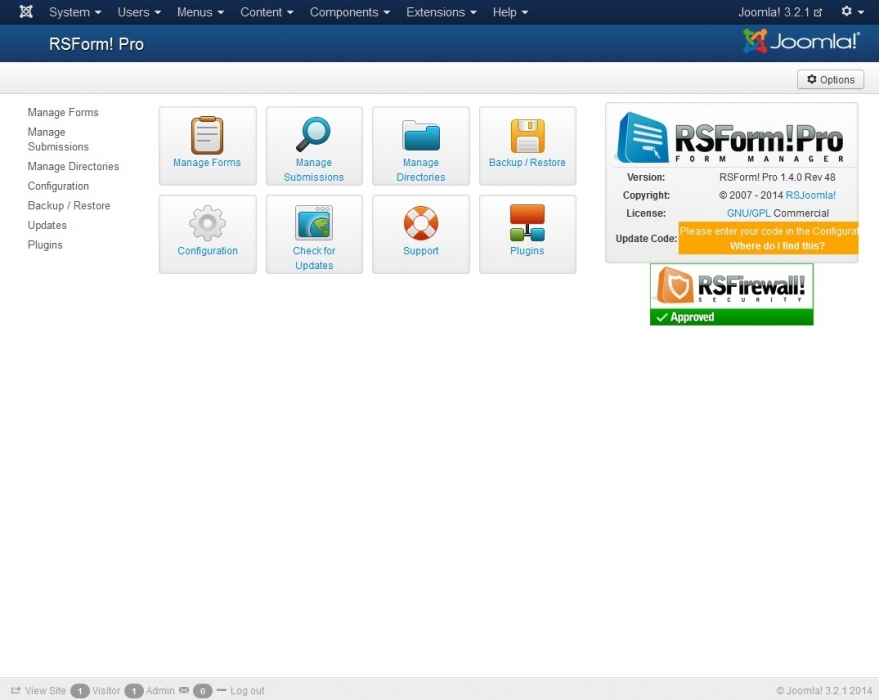The height and width of the screenshot is (700, 879).
Task: Expand the Extensions dropdown menu
Action: click(441, 12)
